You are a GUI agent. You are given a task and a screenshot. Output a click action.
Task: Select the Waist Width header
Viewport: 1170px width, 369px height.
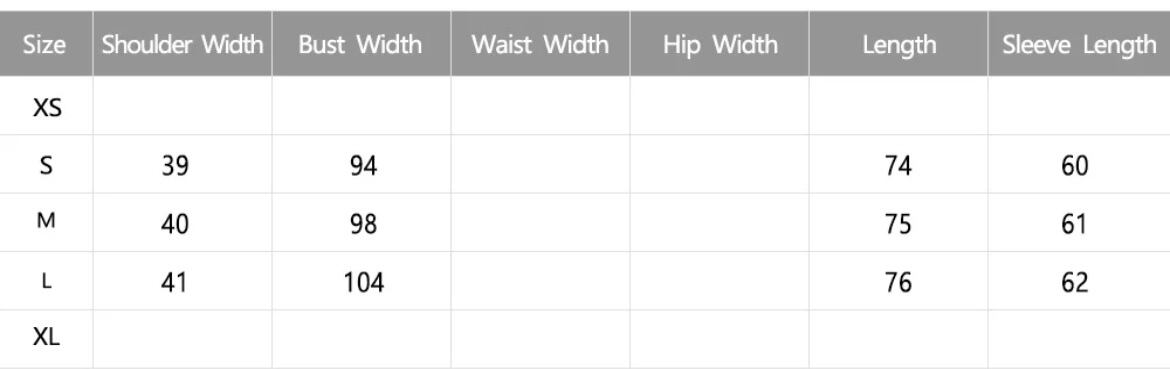[x=540, y=45]
